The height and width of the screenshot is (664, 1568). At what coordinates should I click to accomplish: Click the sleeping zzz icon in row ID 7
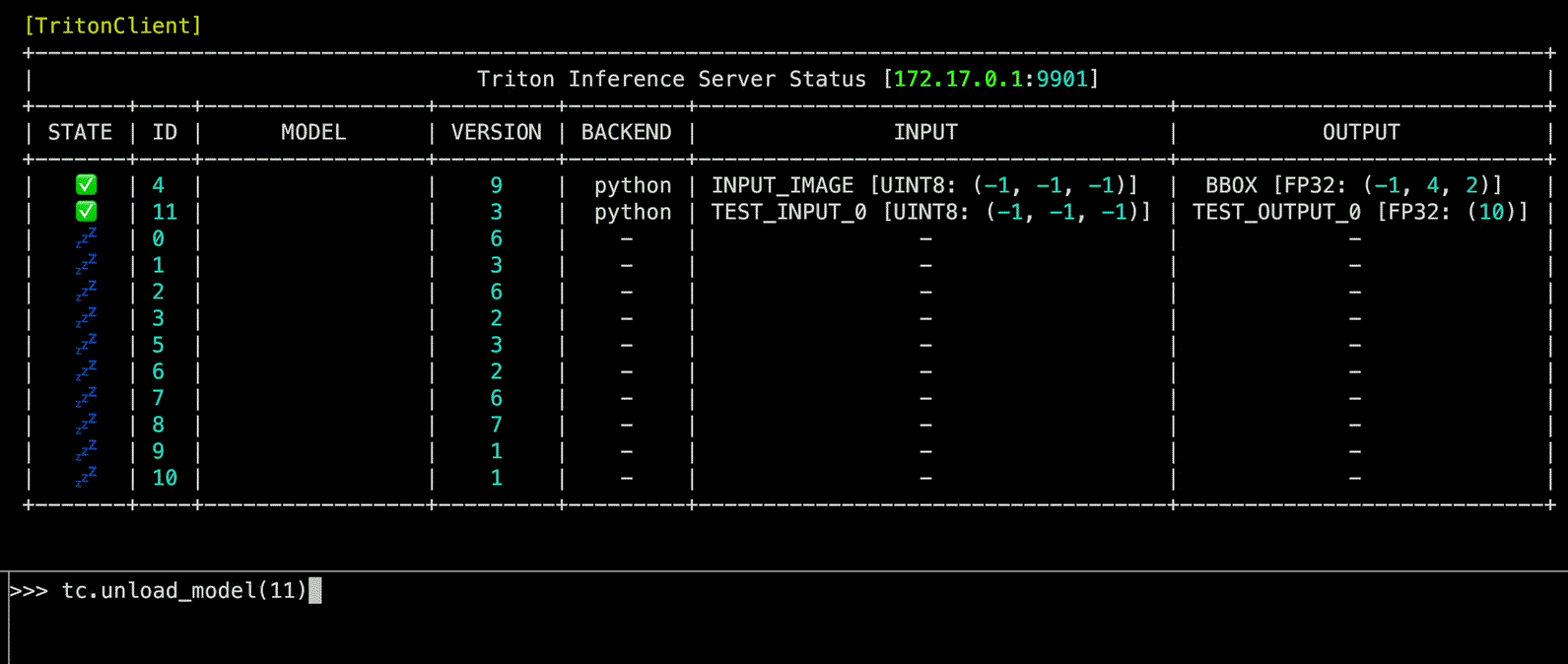pyautogui.click(x=87, y=397)
